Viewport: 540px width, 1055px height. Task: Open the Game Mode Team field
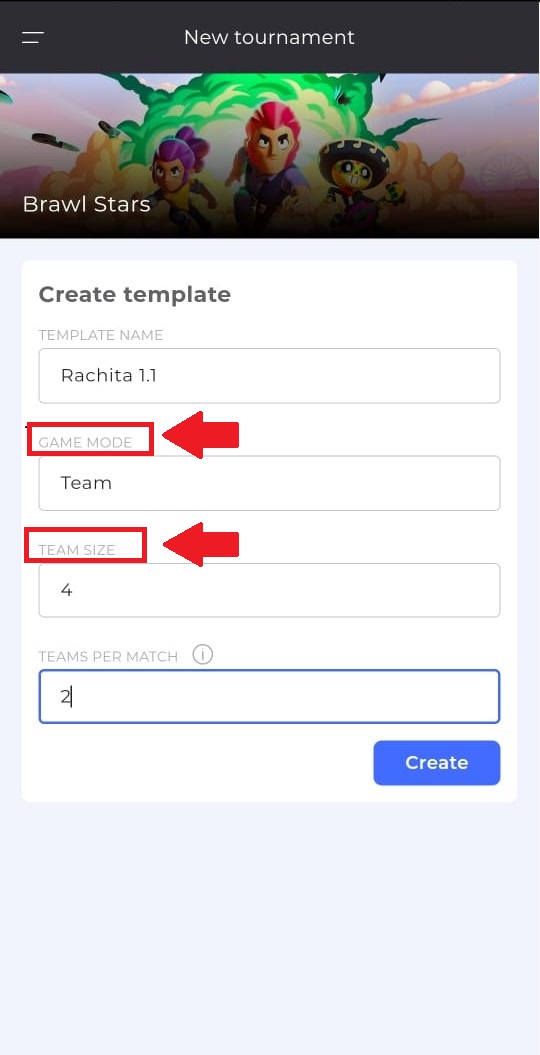click(269, 483)
